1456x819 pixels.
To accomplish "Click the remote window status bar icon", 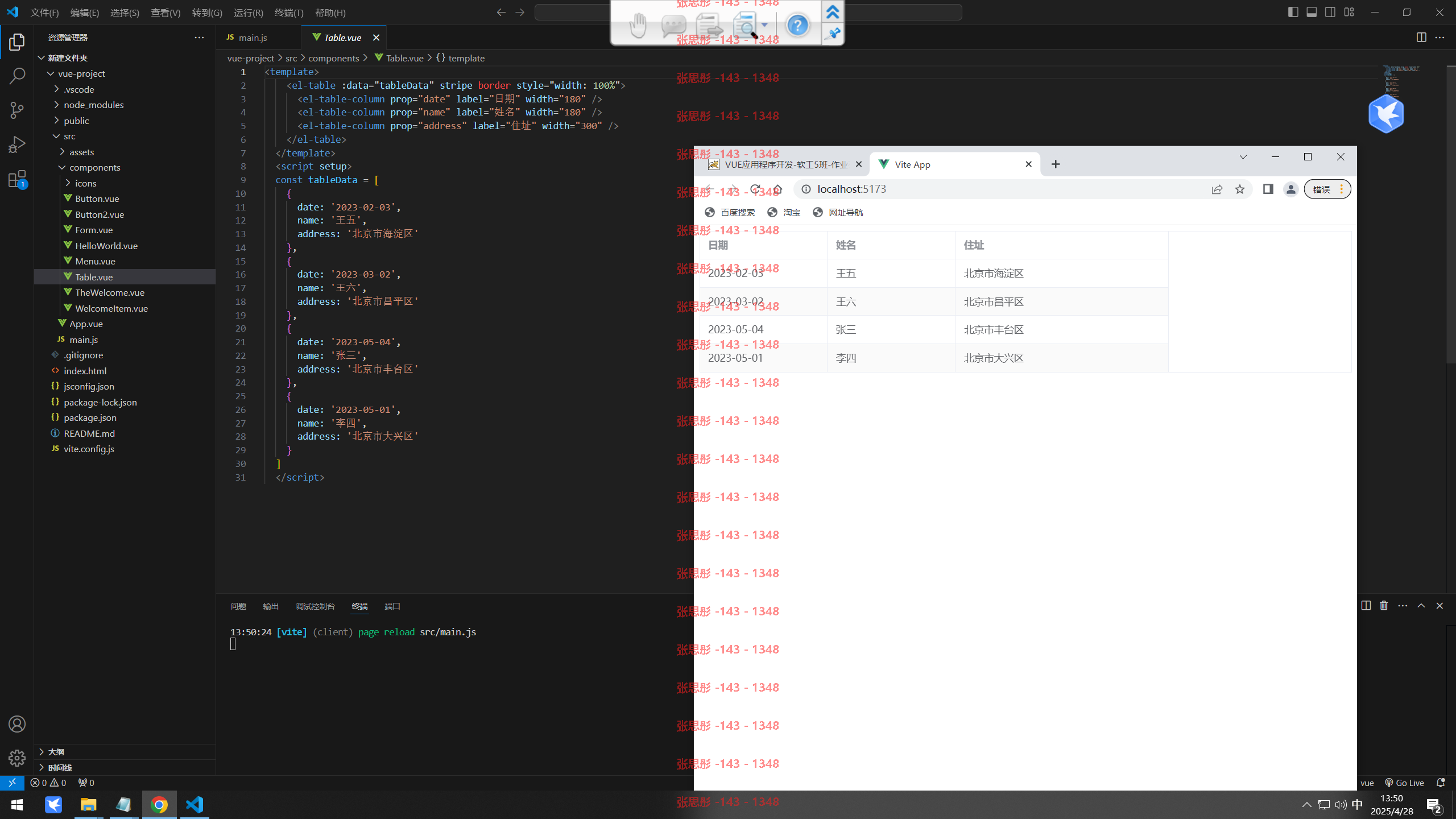I will click(x=12, y=783).
